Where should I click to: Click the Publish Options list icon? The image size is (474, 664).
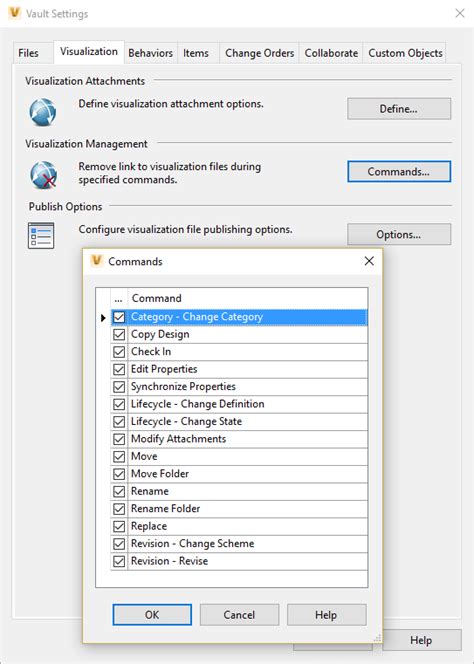coord(41,235)
